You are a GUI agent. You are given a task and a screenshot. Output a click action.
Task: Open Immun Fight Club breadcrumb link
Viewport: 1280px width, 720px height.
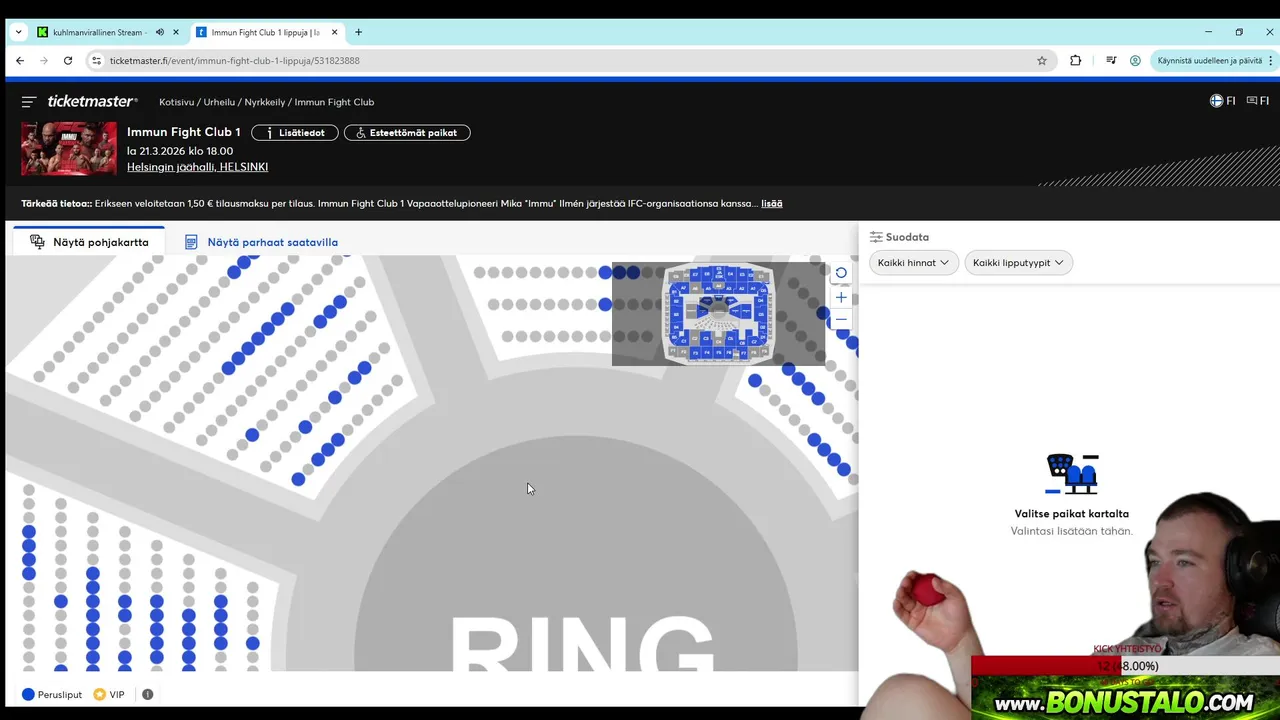[334, 102]
